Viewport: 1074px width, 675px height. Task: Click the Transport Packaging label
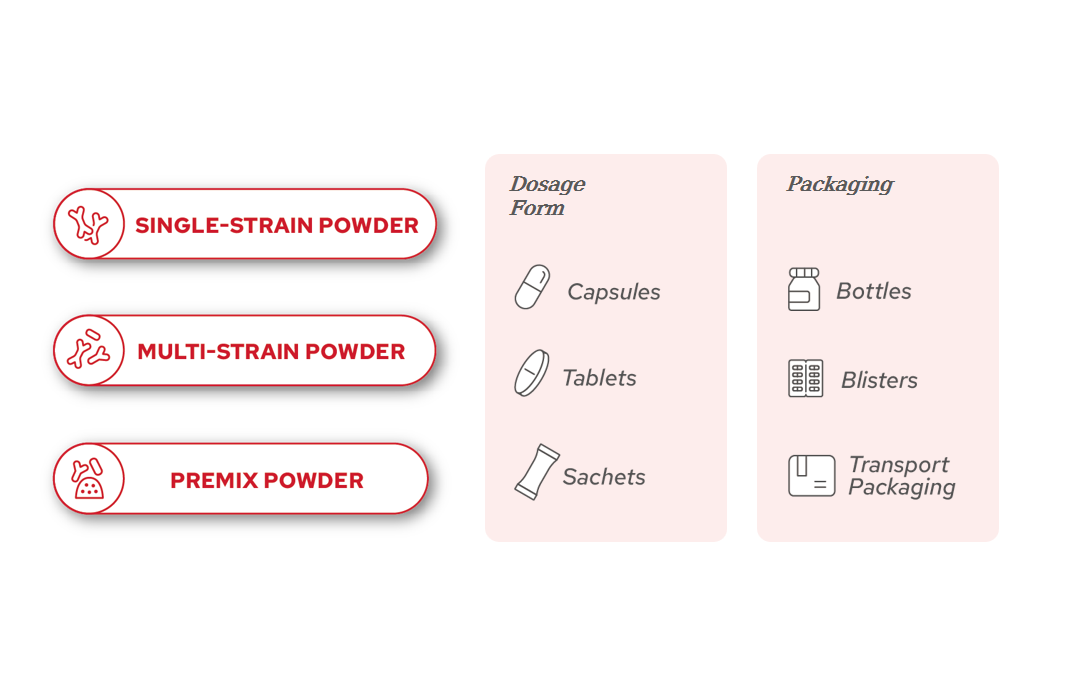(901, 476)
